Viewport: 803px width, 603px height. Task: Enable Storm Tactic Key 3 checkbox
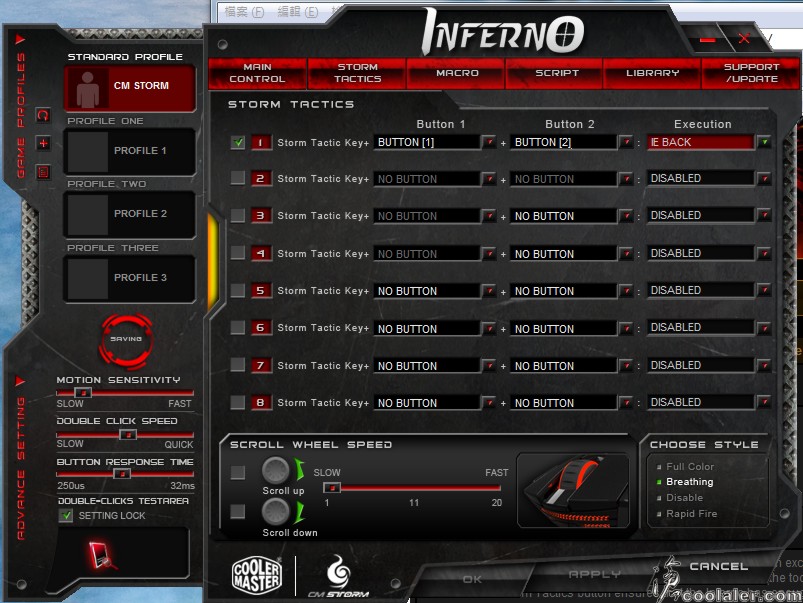point(238,215)
